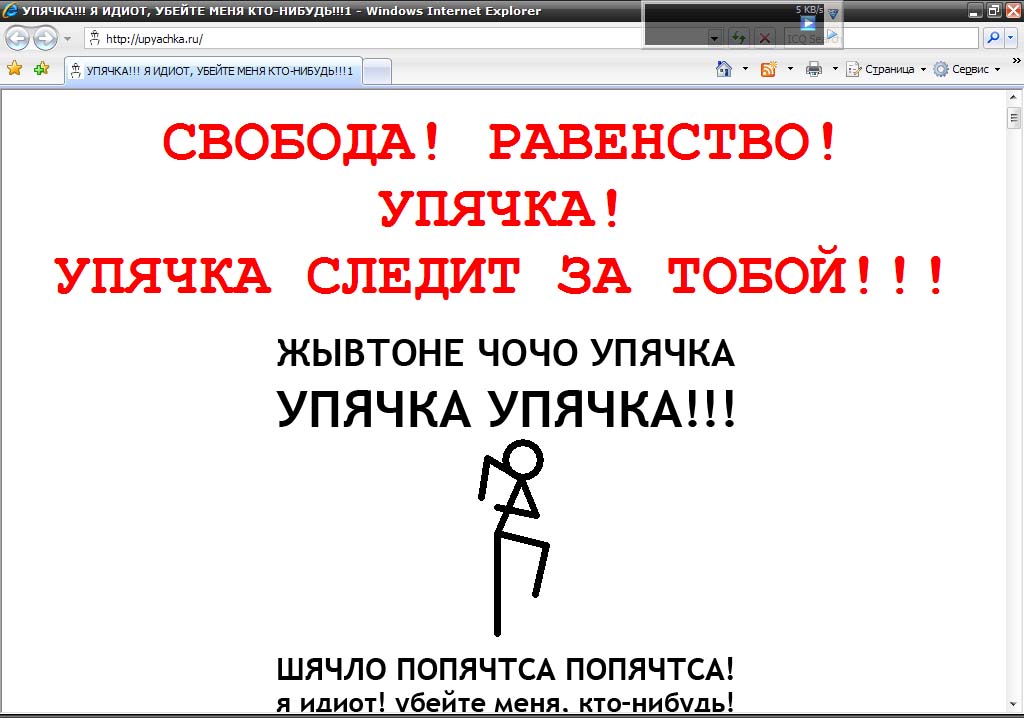Click inside the ICQ Search box
Screen dimensions: 1024x718
point(880,39)
